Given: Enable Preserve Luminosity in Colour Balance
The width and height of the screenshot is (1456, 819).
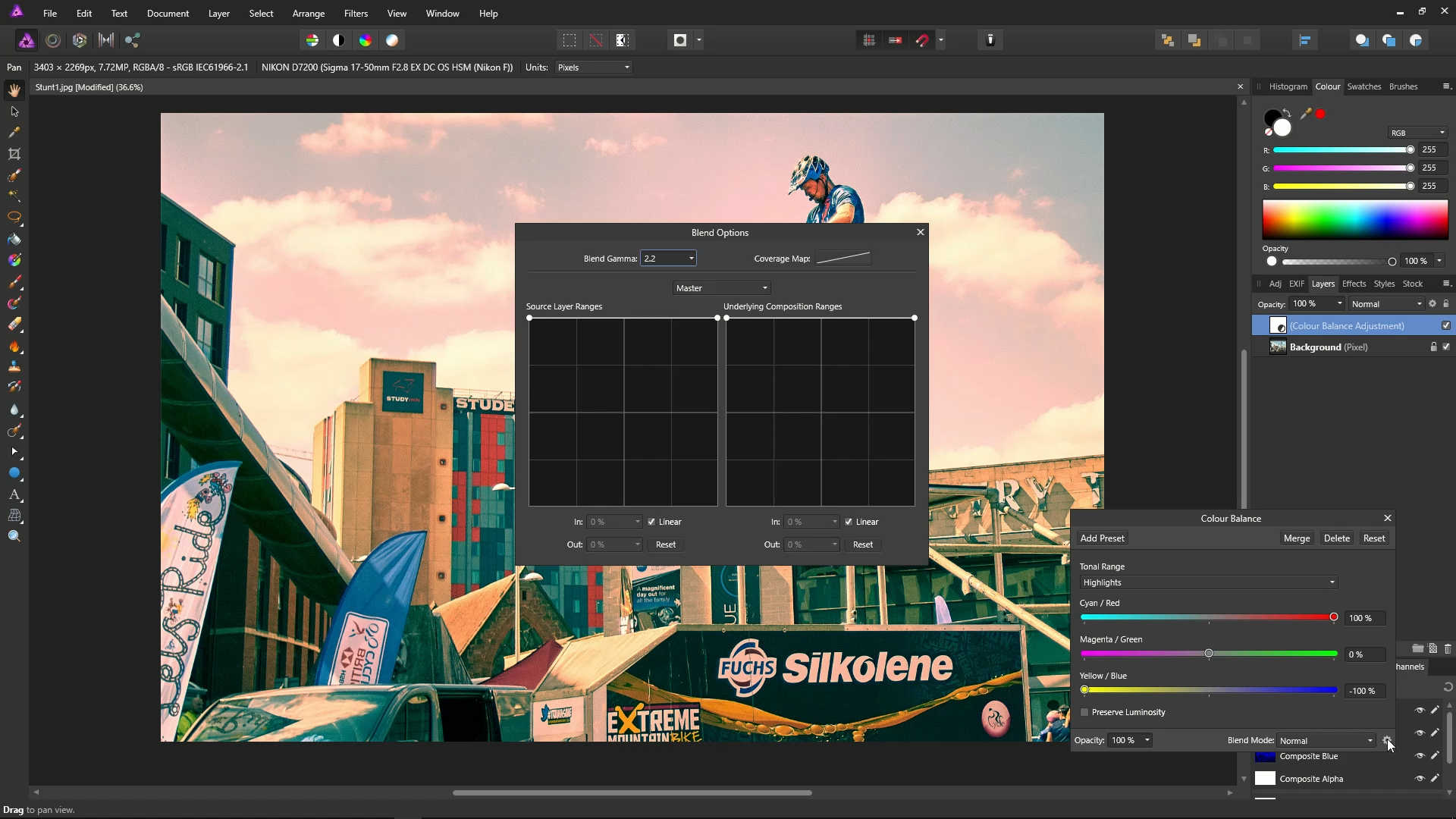Looking at the screenshot, I should (x=1085, y=712).
